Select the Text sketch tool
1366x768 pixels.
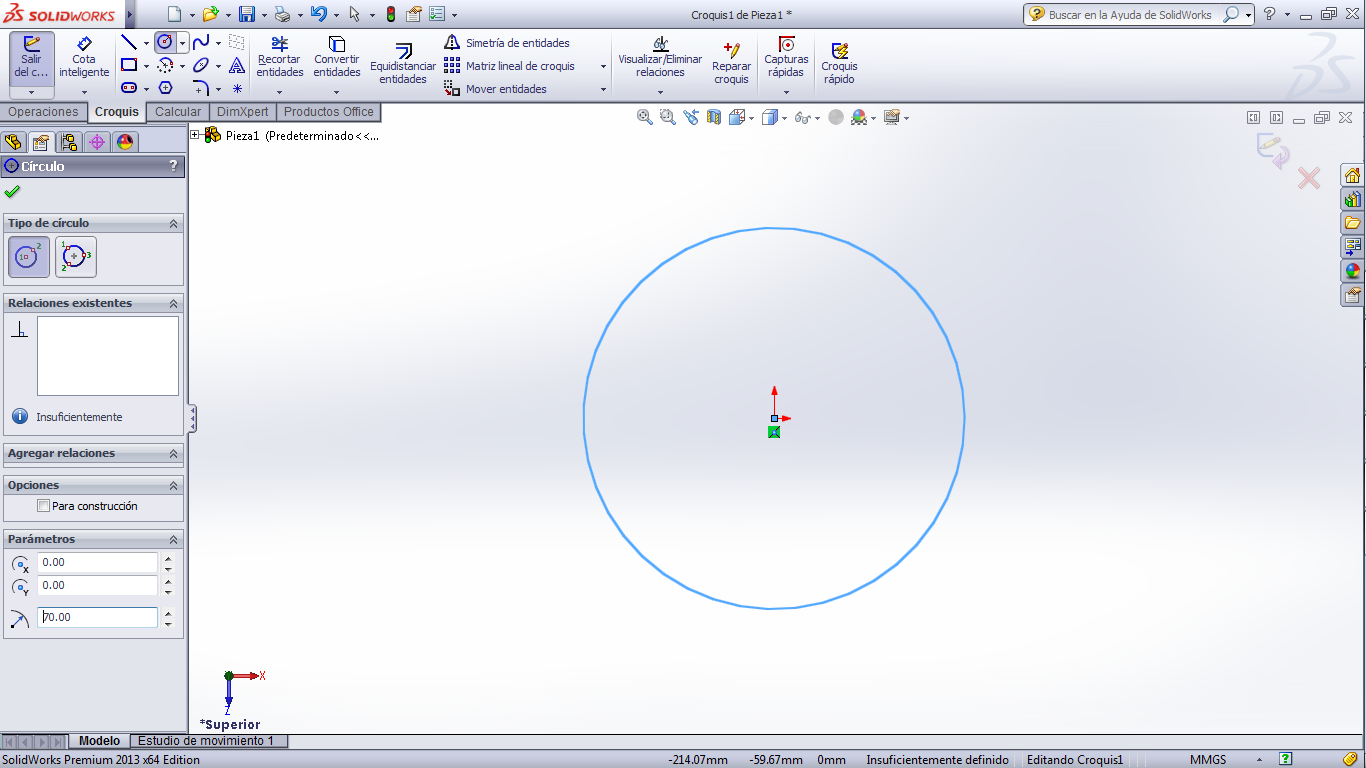(x=237, y=65)
